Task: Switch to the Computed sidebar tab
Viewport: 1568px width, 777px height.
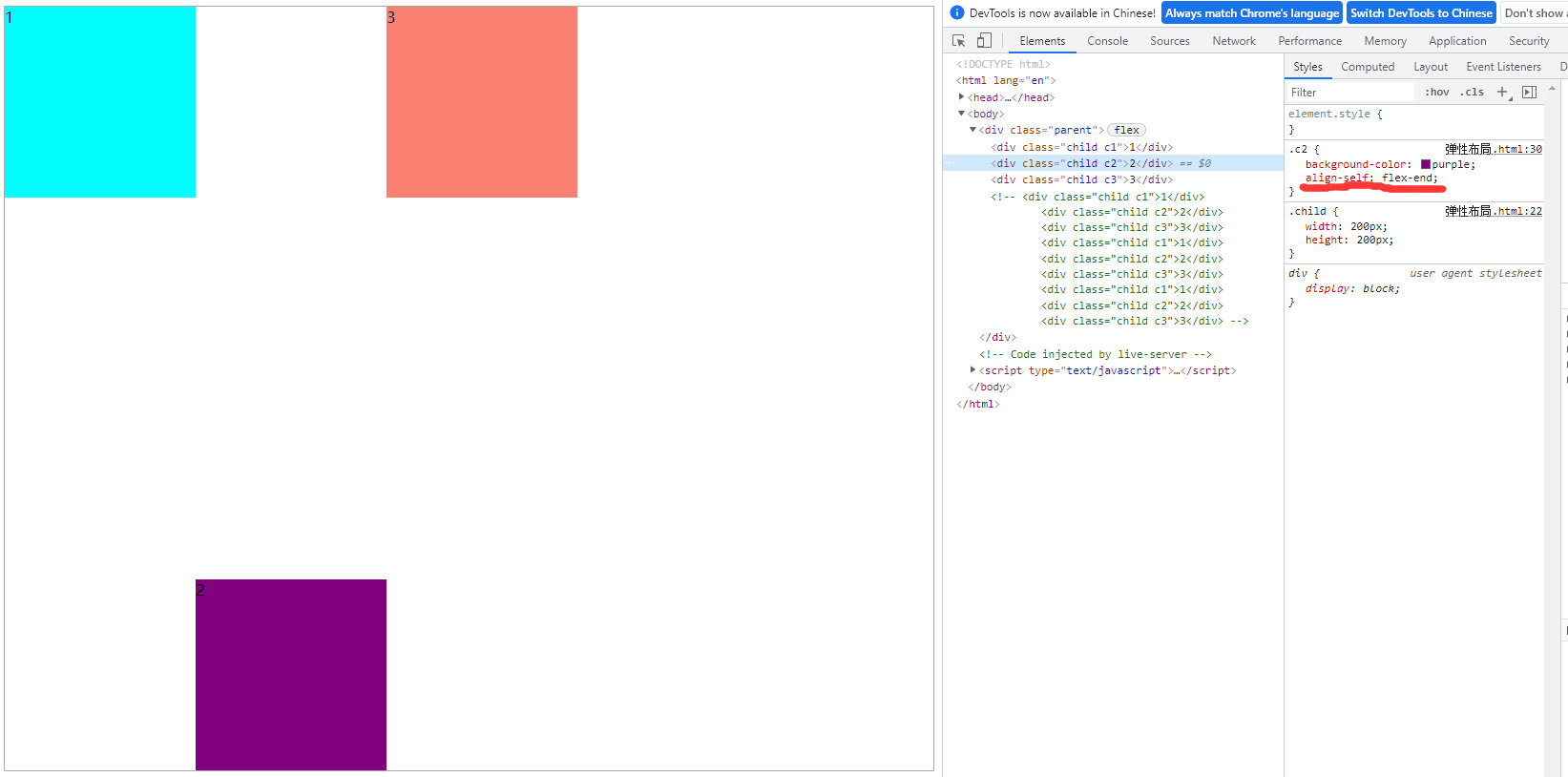Action: (1368, 67)
